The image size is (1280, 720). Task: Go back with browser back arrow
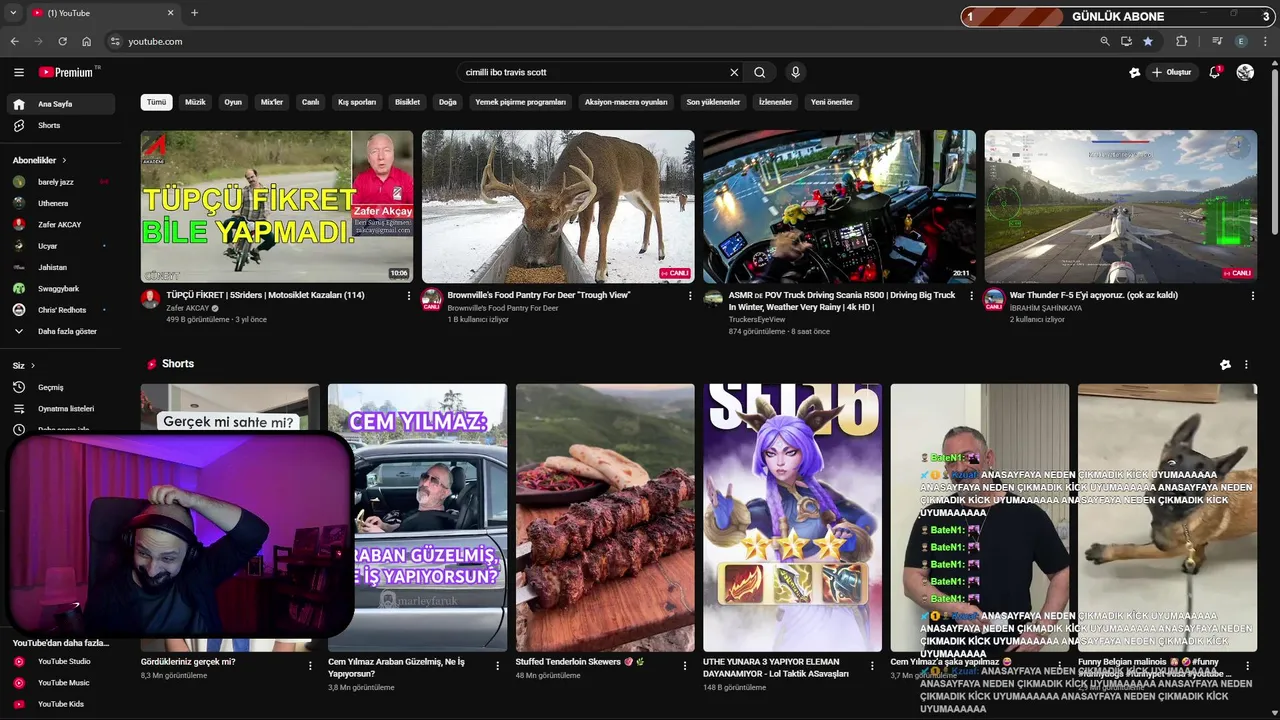click(x=14, y=41)
